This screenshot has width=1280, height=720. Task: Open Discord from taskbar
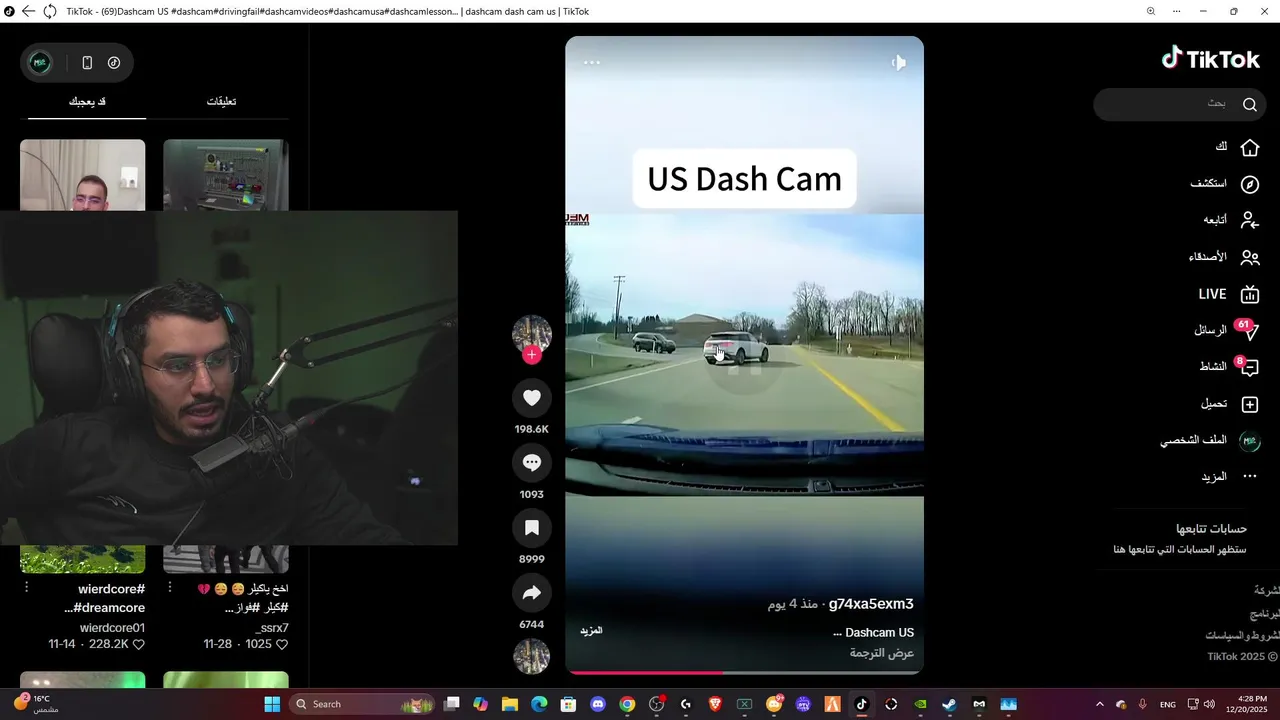[598, 704]
